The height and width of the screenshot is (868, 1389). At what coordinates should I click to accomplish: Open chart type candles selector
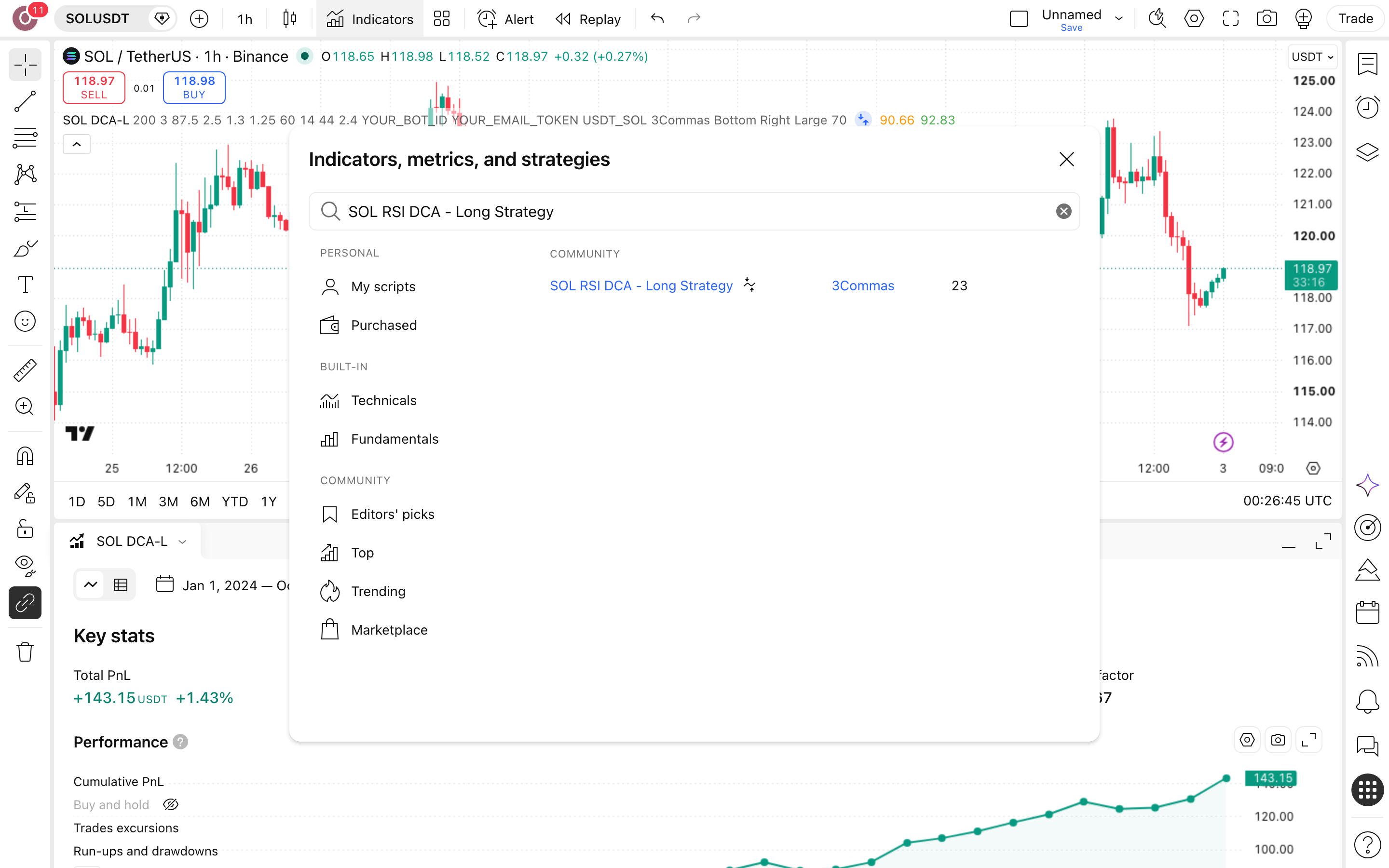click(290, 19)
